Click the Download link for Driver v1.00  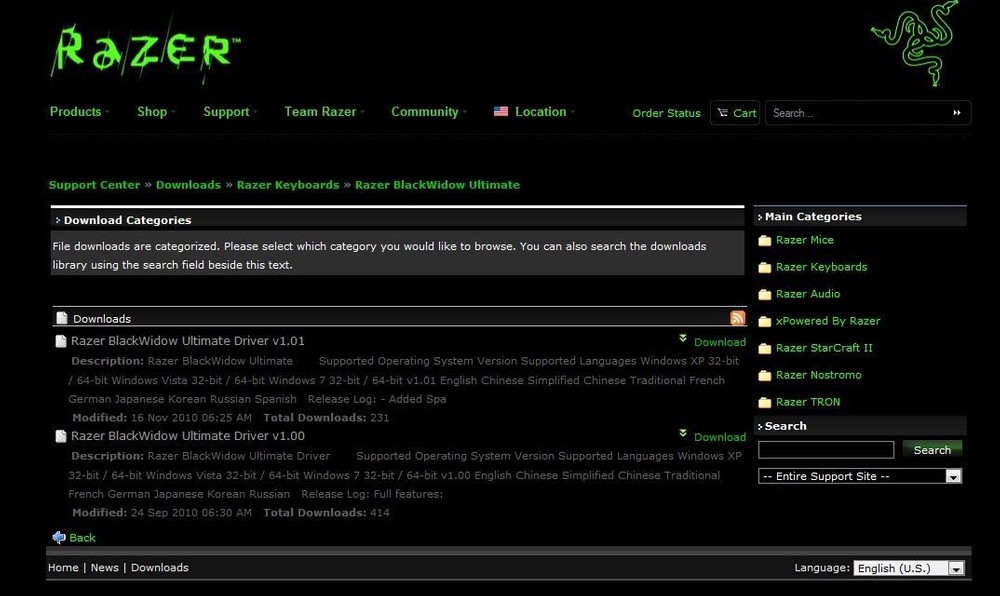720,437
